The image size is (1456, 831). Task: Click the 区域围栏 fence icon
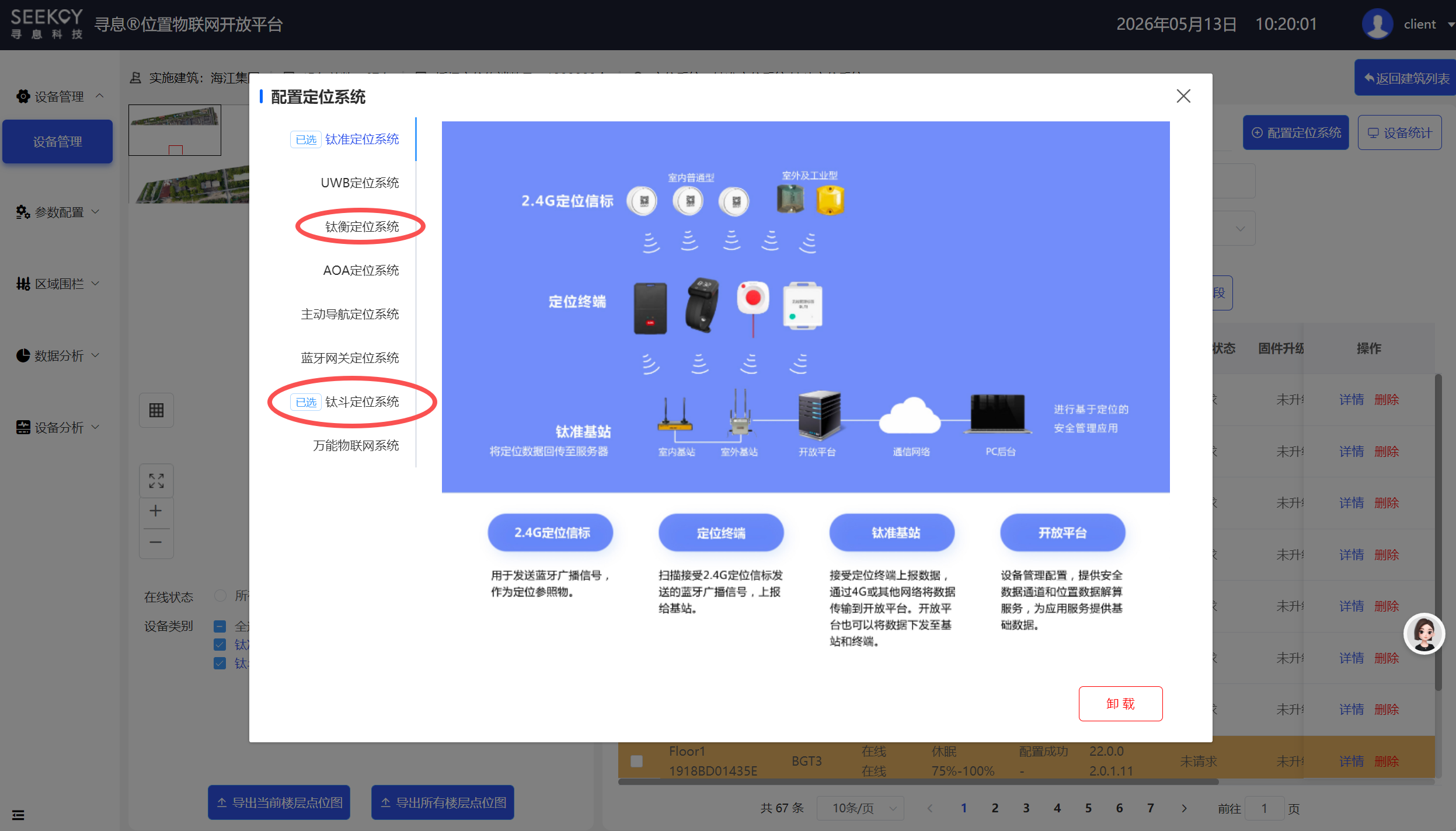[x=23, y=284]
